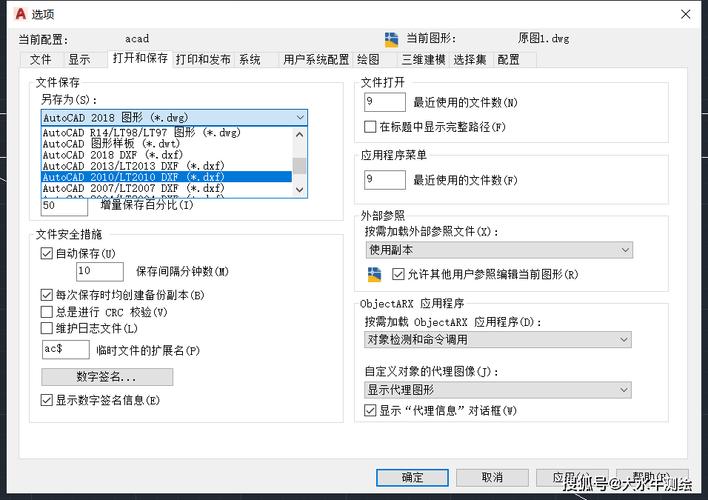
Task: Switch to the 选择集 tab
Action: click(470, 60)
